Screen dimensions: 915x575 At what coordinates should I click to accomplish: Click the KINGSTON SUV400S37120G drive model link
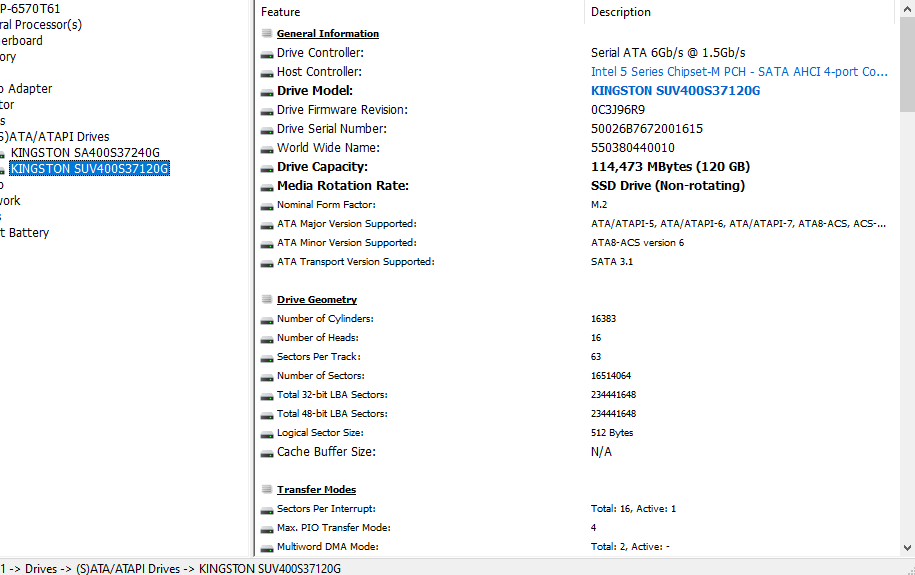pos(675,90)
